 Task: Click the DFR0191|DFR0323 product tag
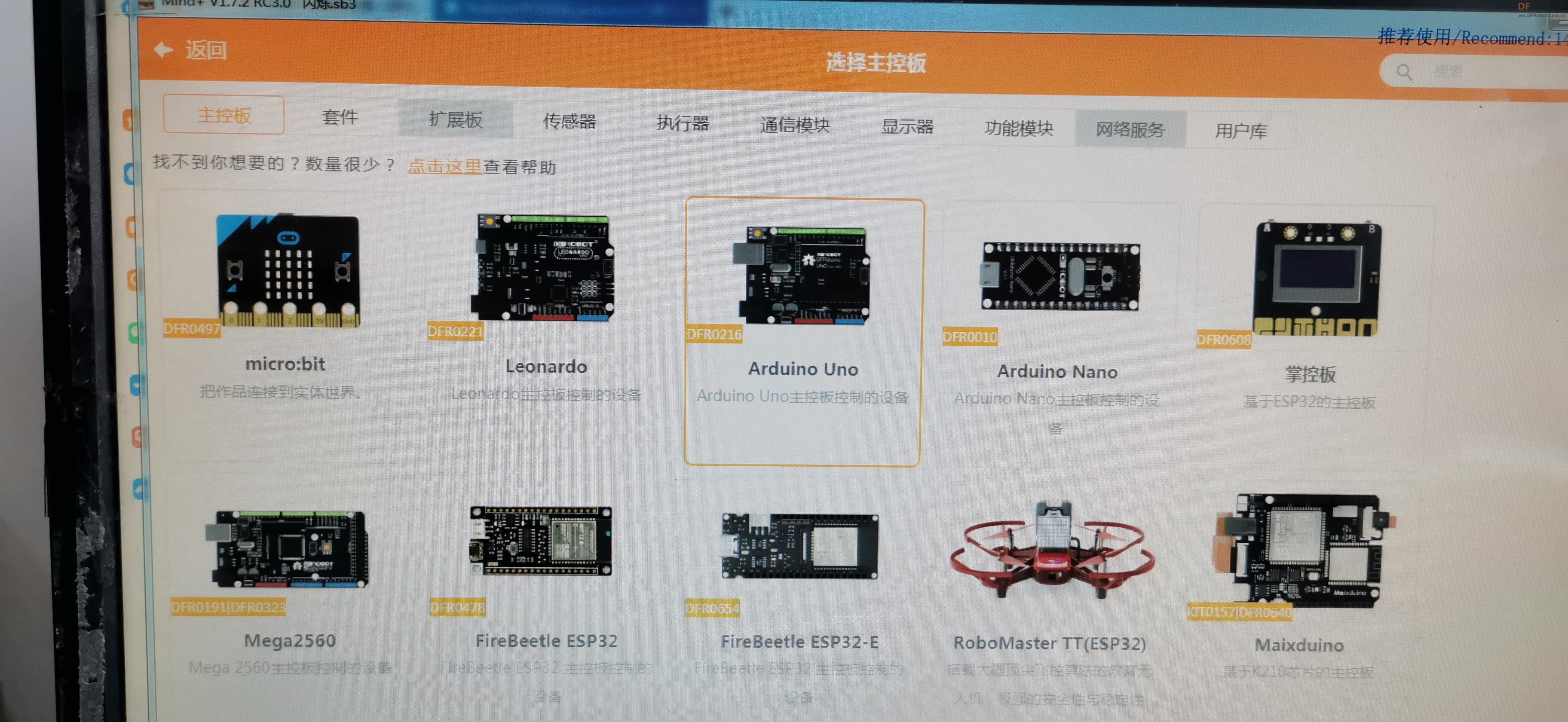coord(228,607)
